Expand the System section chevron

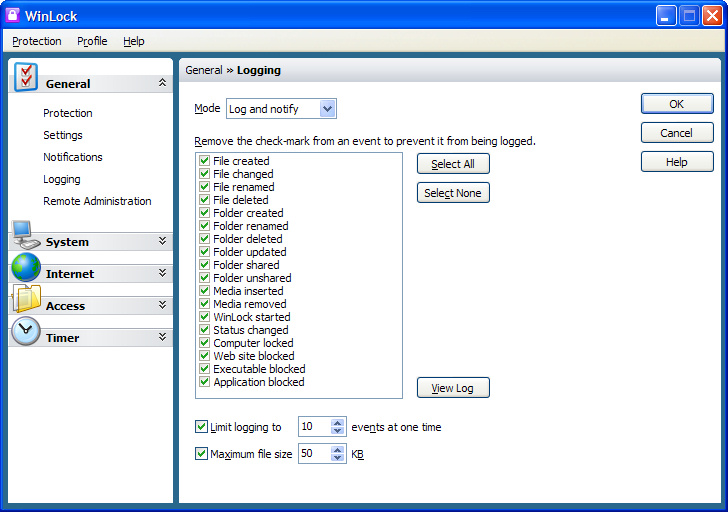coord(162,240)
